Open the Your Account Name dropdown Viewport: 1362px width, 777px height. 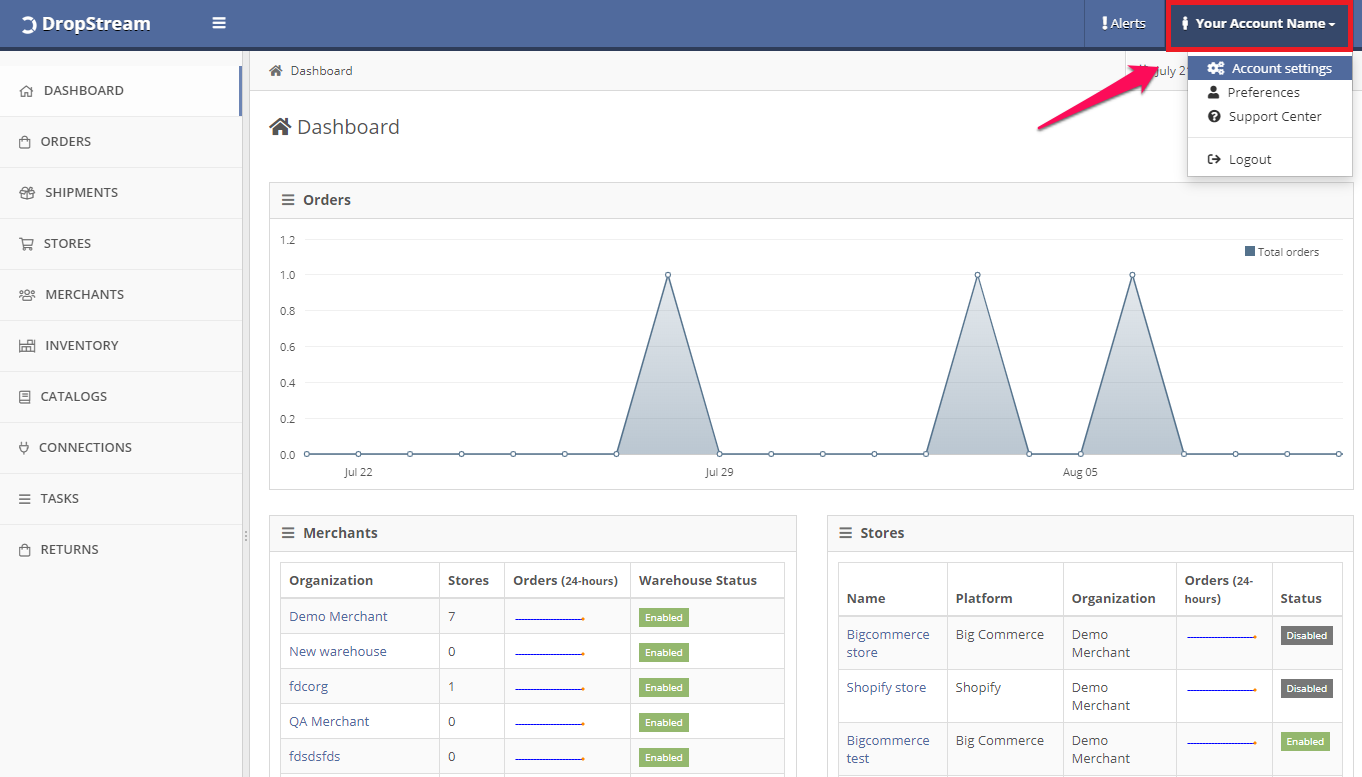click(x=1258, y=23)
